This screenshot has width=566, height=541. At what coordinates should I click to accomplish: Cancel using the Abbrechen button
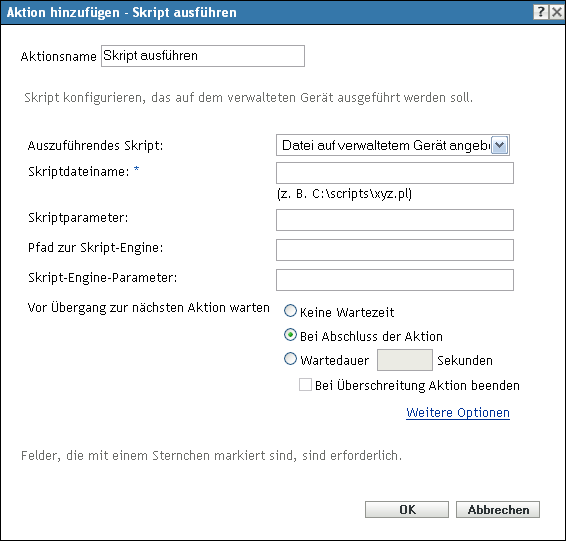tap(498, 509)
